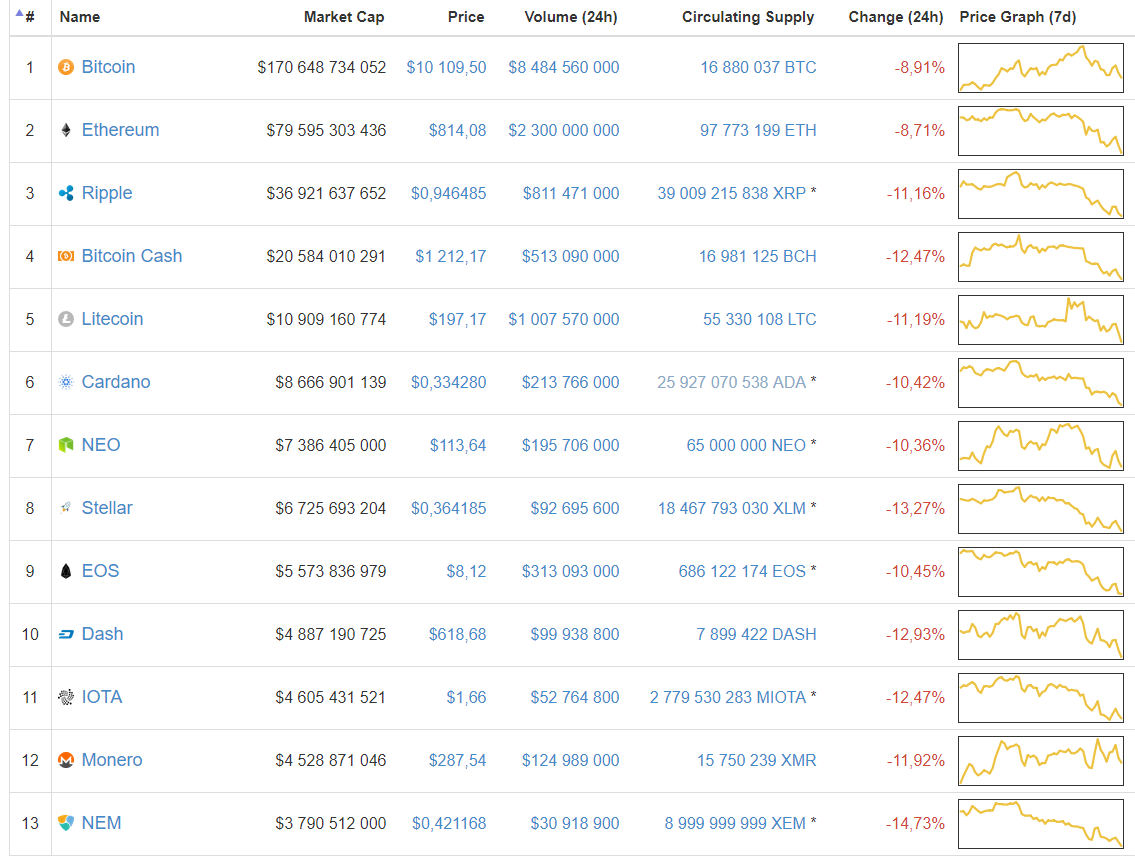This screenshot has width=1135, height=856.
Task: Click the Ethereum diamond logo icon
Action: 66,130
